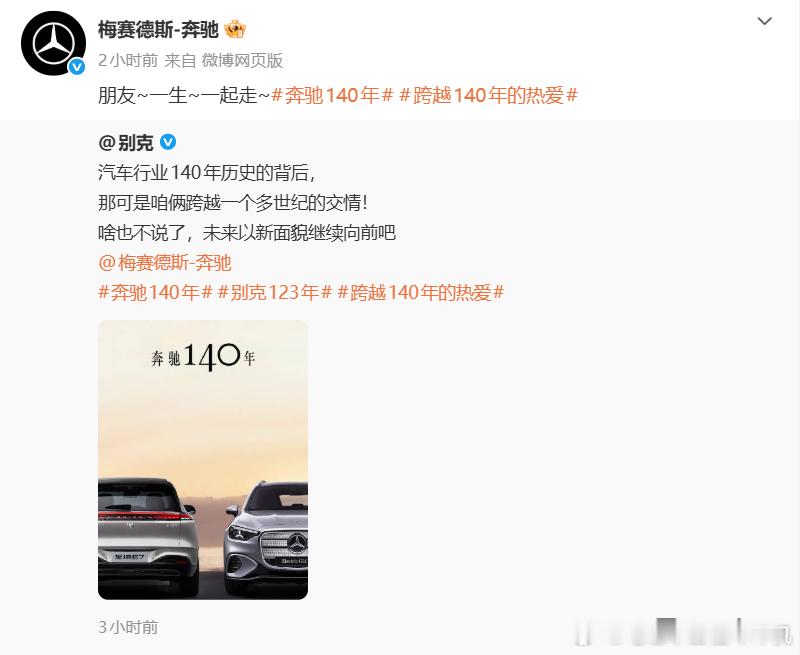The height and width of the screenshot is (655, 800).
Task: Click the 2小时前 post timestamp
Action: pyautogui.click(x=128, y=61)
